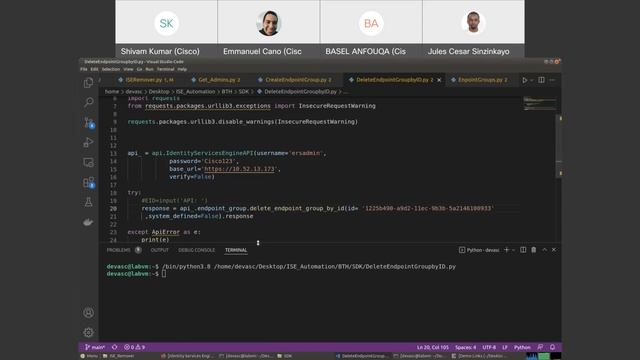This screenshot has height=360, width=640.
Task: Open the Run menu
Action: tap(149, 69)
